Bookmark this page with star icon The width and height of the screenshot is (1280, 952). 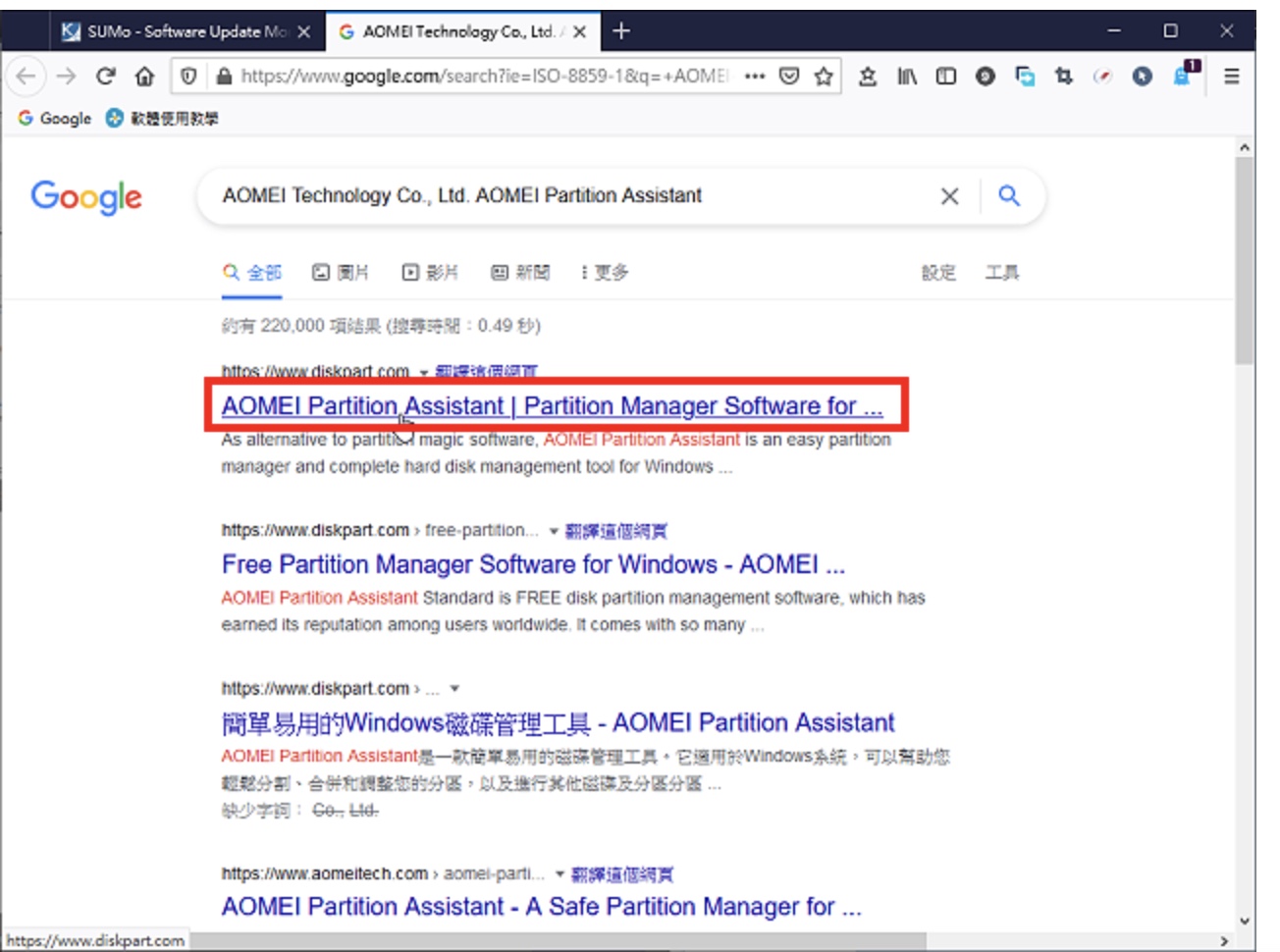click(824, 77)
